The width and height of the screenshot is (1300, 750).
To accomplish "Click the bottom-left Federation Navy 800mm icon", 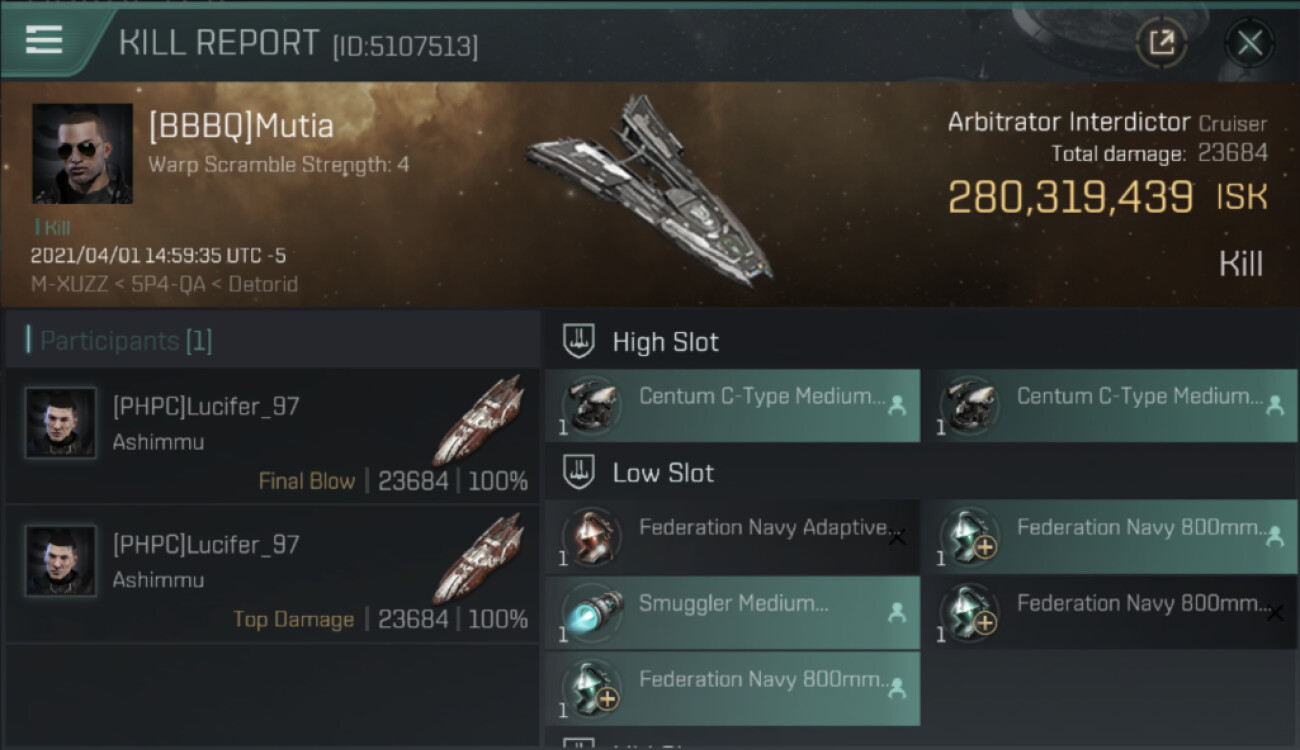I will pos(589,689).
